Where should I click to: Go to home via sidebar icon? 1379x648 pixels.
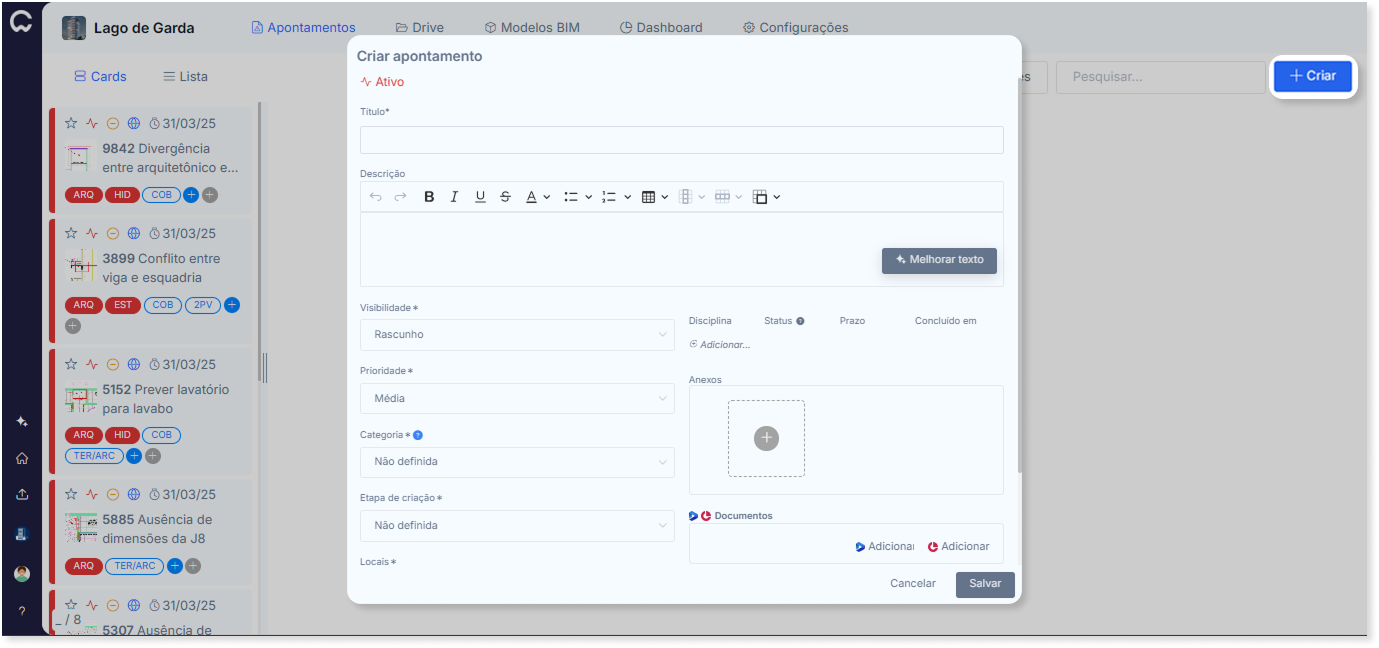[22, 459]
